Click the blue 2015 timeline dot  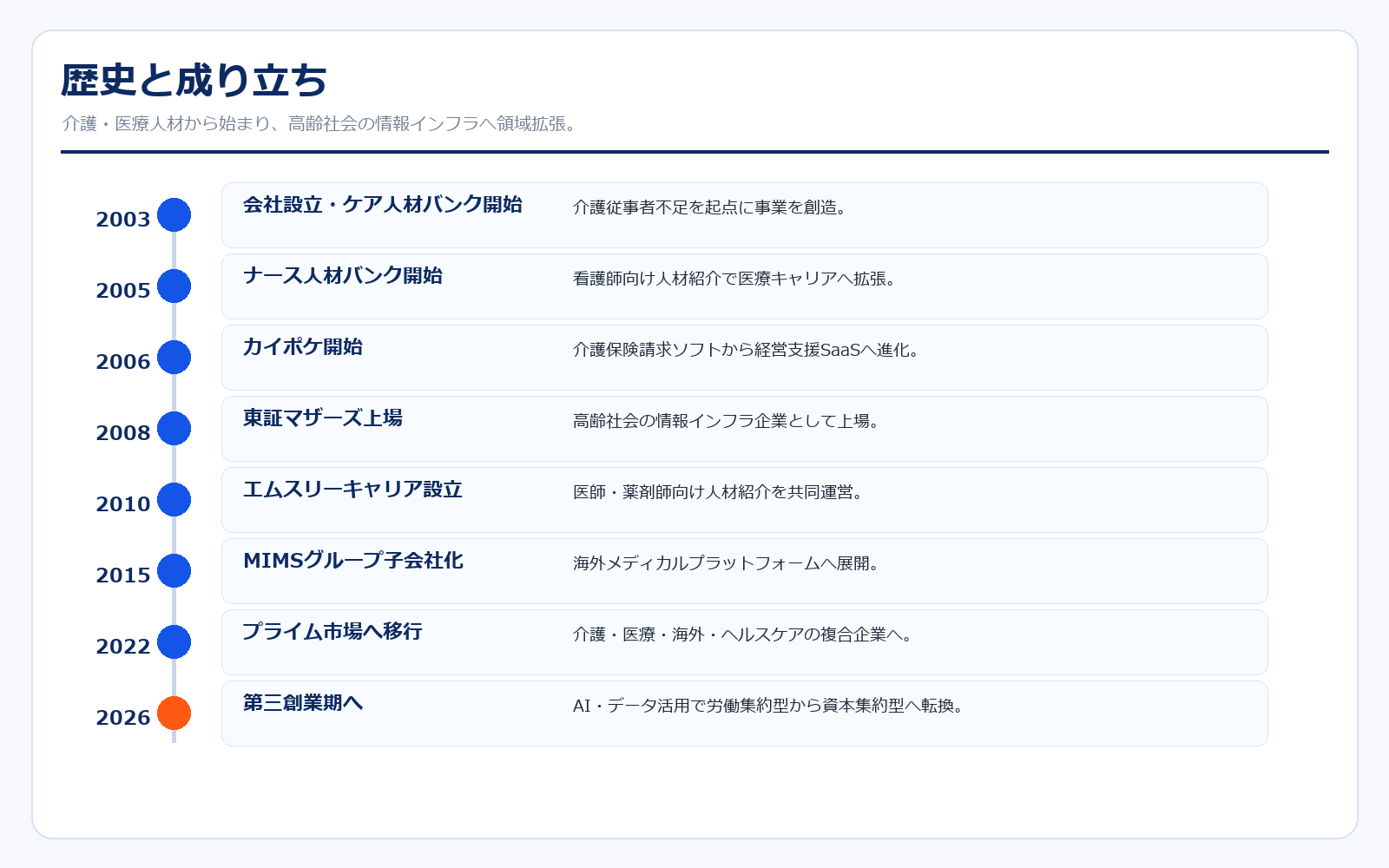(174, 571)
